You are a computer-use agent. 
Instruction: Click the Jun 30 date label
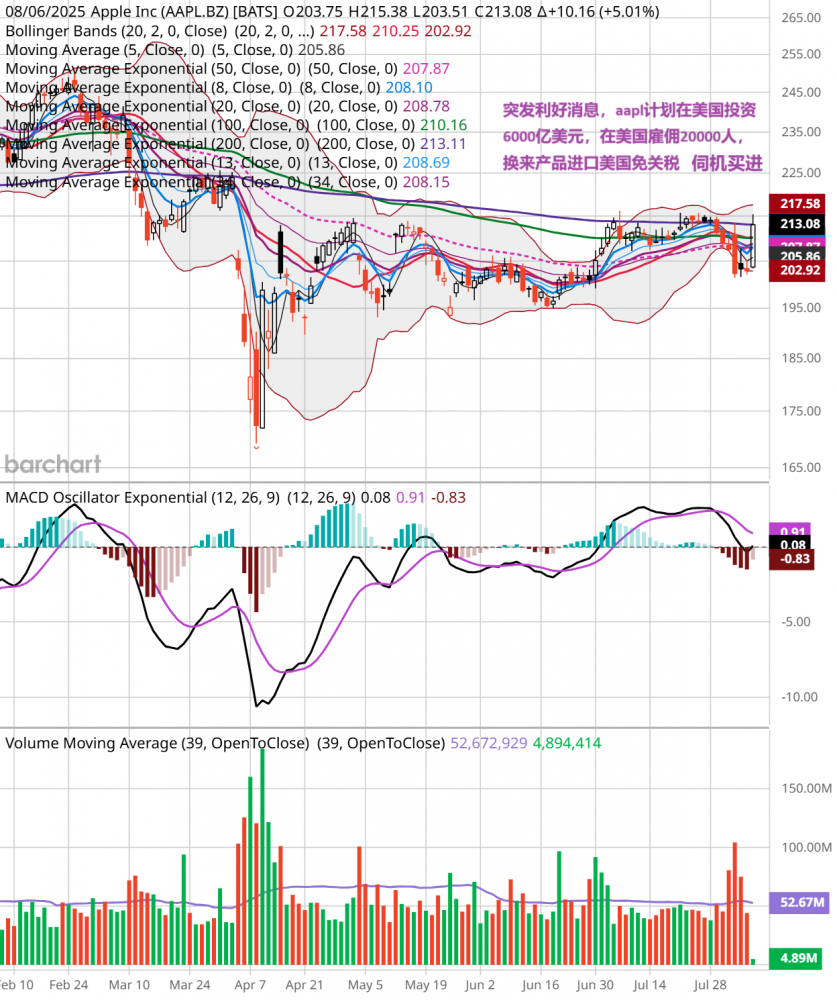pyautogui.click(x=595, y=985)
